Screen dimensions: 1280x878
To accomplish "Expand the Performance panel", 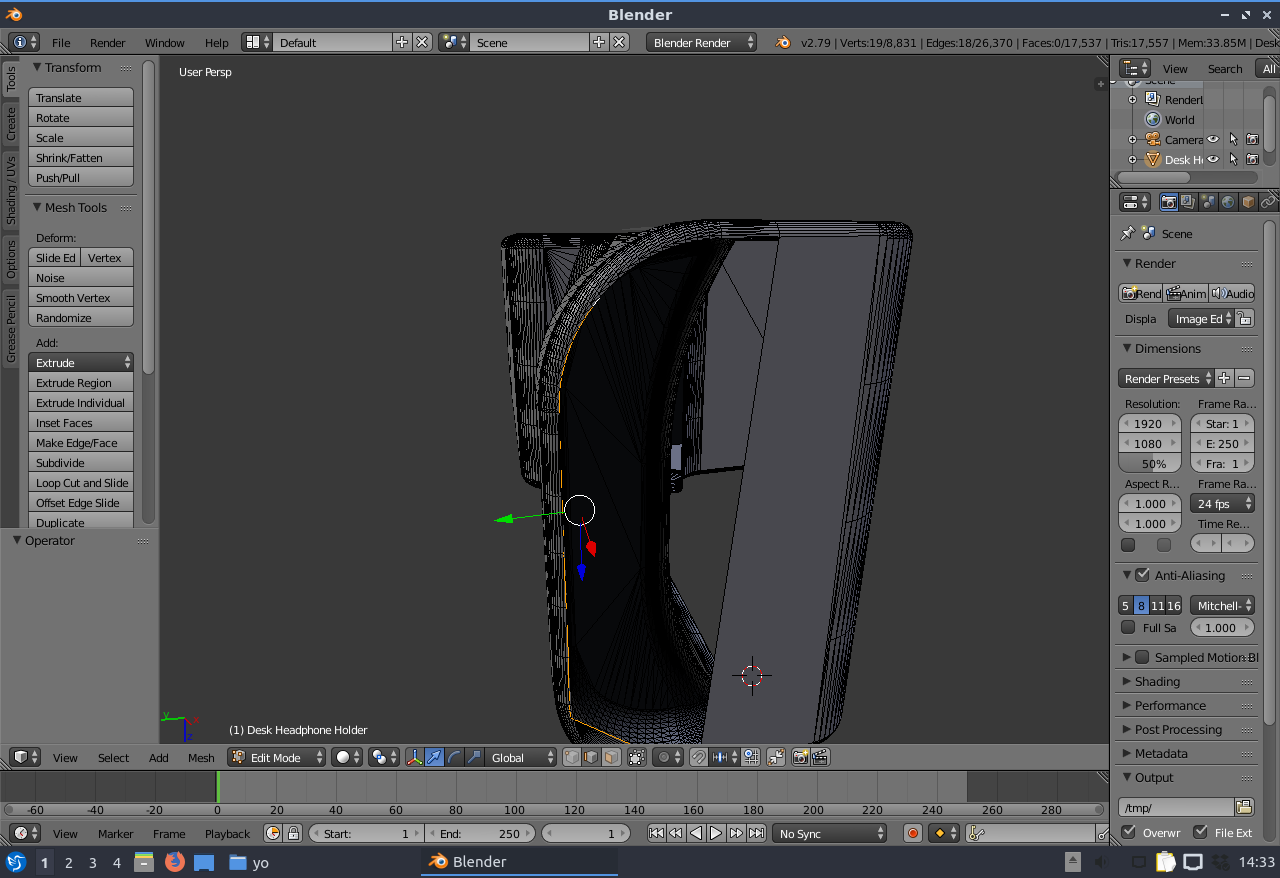I will (x=1170, y=705).
